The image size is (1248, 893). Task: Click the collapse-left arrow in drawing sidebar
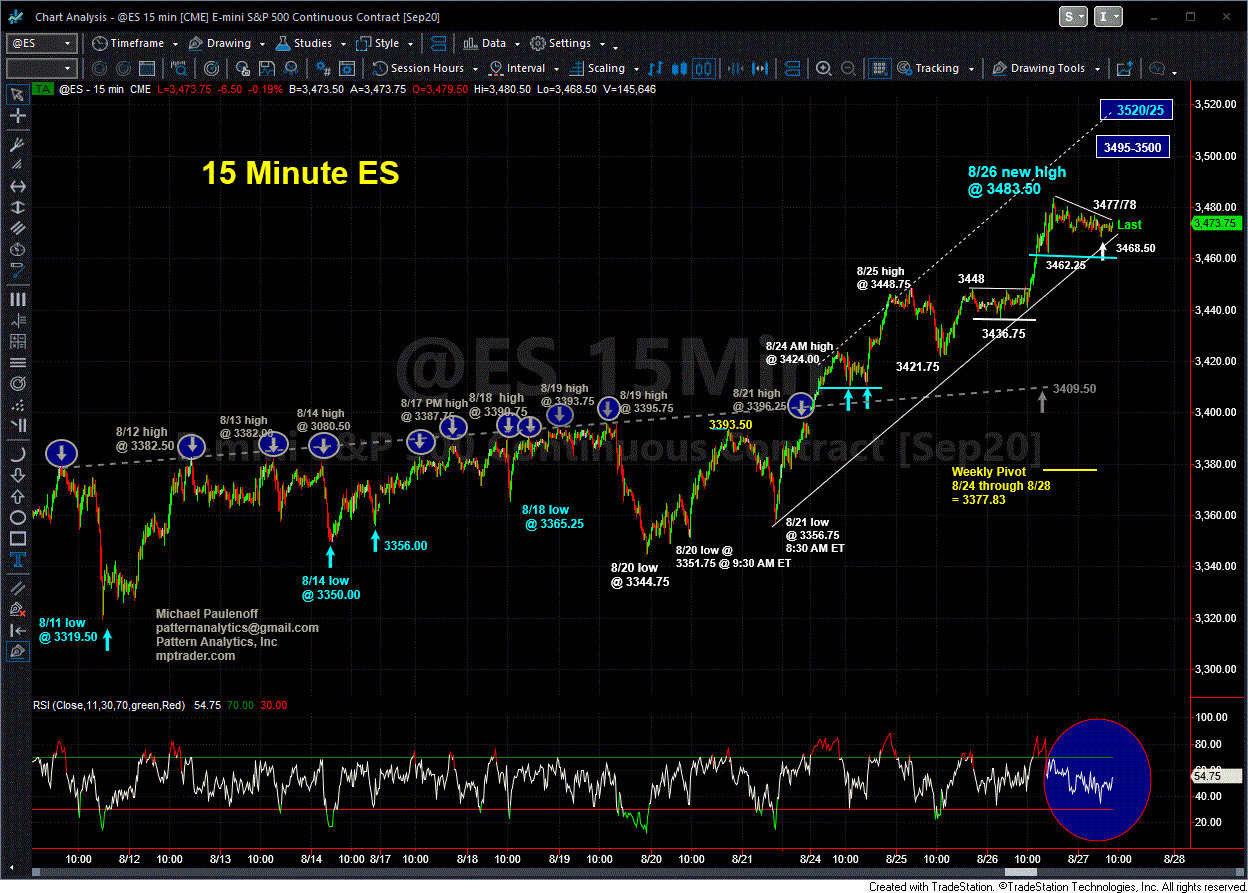pos(17,629)
